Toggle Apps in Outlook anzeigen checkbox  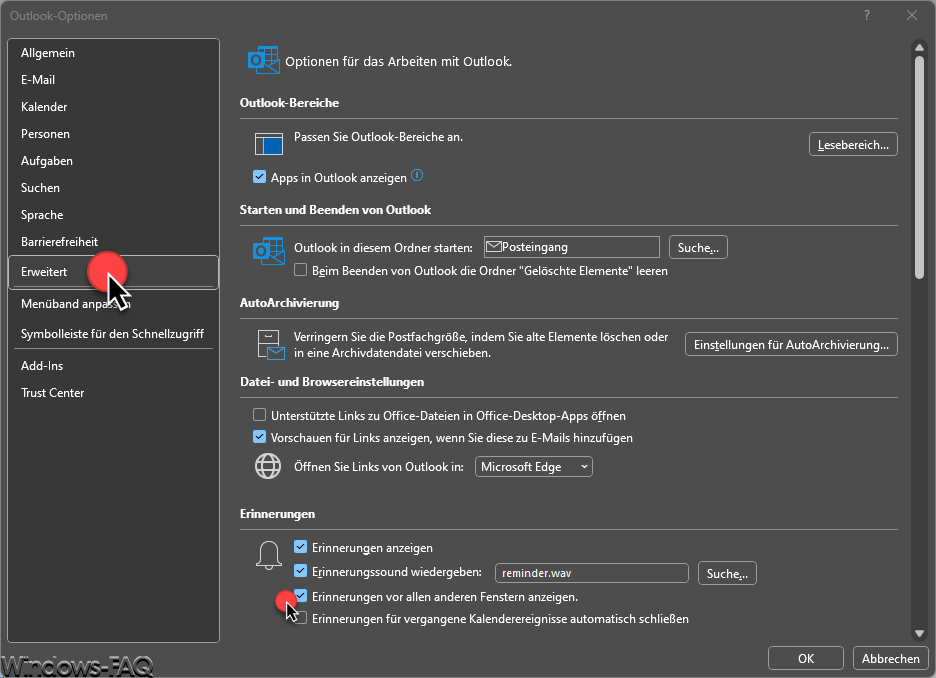coord(259,177)
